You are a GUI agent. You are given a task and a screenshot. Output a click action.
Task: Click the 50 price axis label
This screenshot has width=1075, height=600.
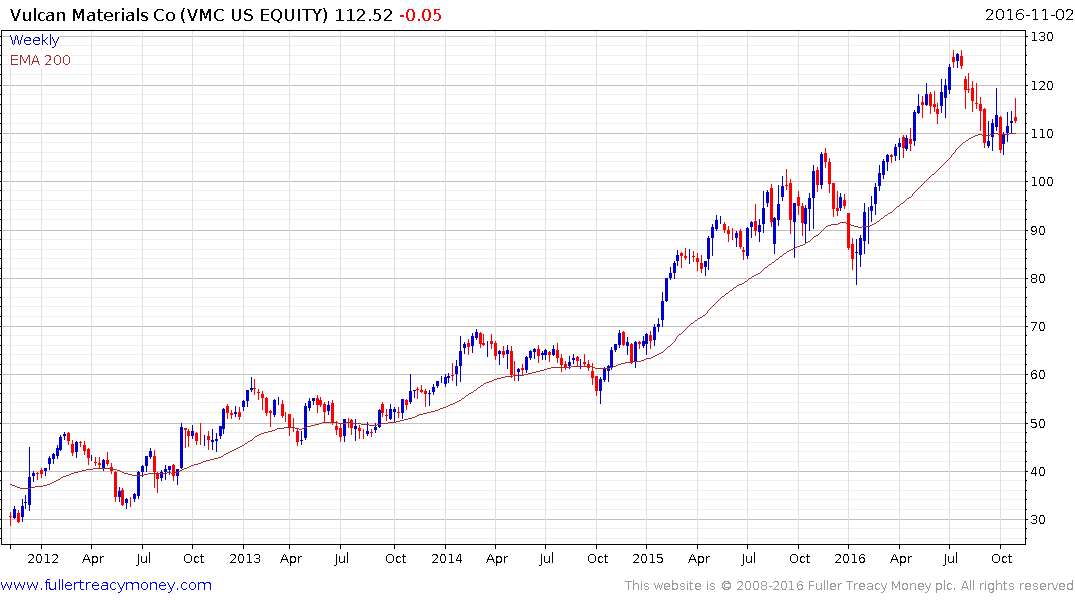1038,423
